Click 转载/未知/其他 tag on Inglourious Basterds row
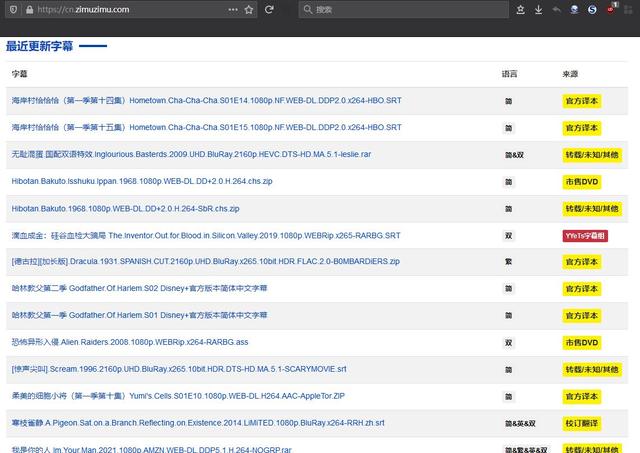 coord(592,155)
